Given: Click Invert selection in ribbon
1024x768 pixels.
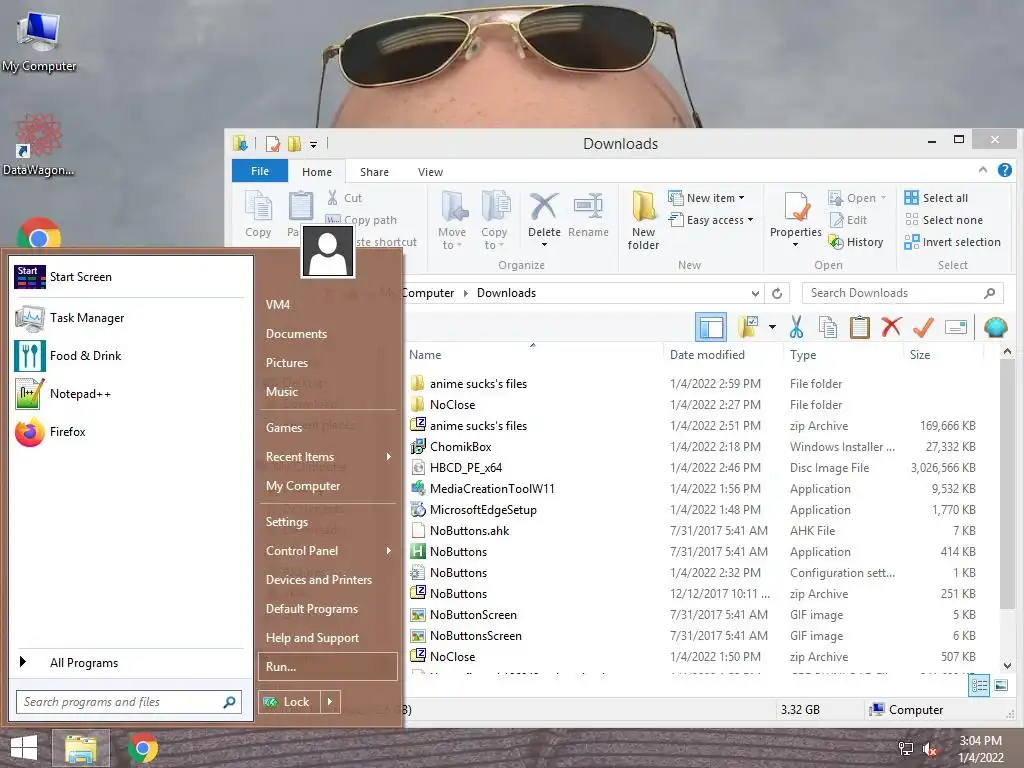Looking at the screenshot, I should click(x=952, y=242).
